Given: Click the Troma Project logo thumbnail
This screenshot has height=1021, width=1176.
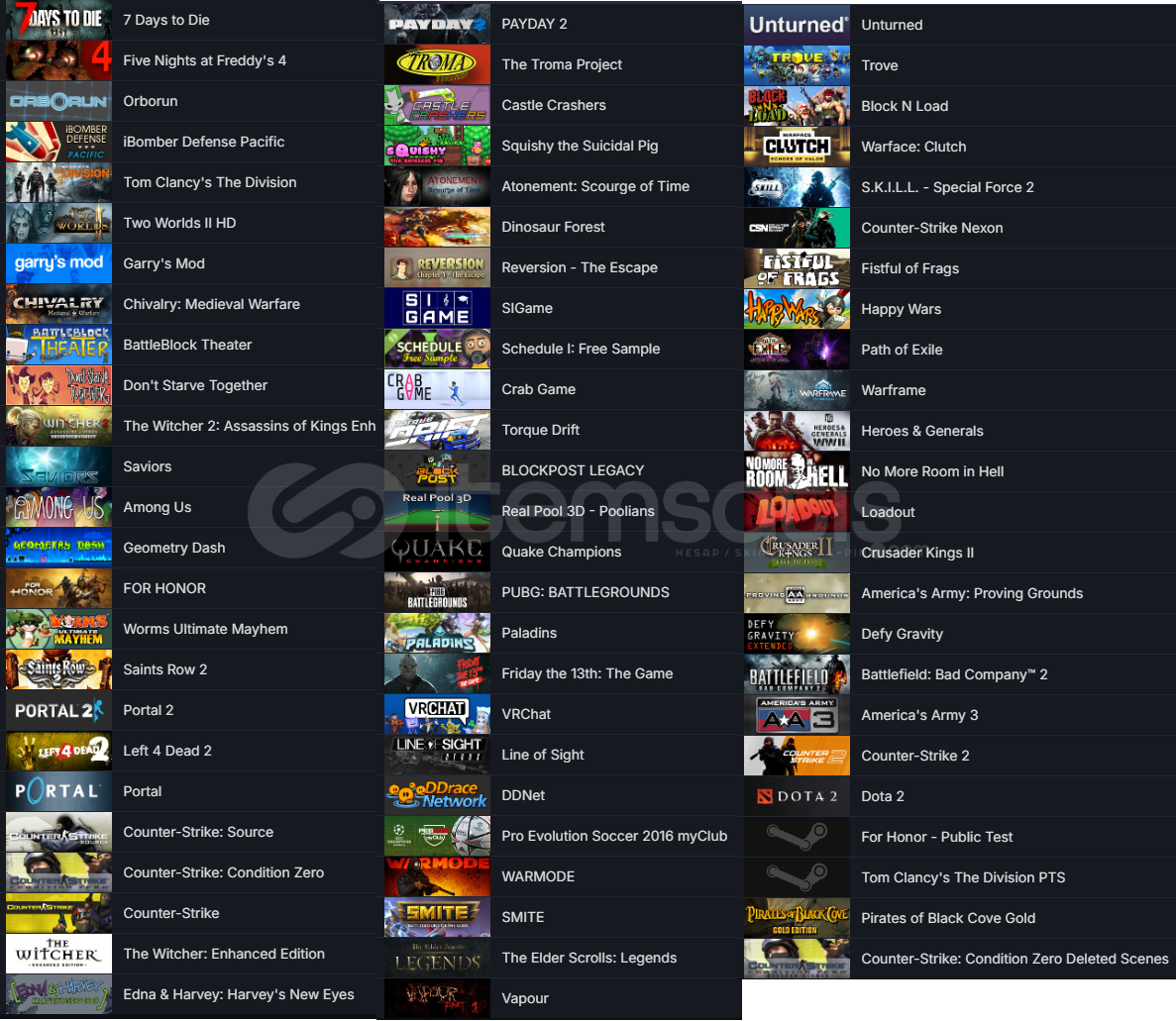Looking at the screenshot, I should point(437,64).
